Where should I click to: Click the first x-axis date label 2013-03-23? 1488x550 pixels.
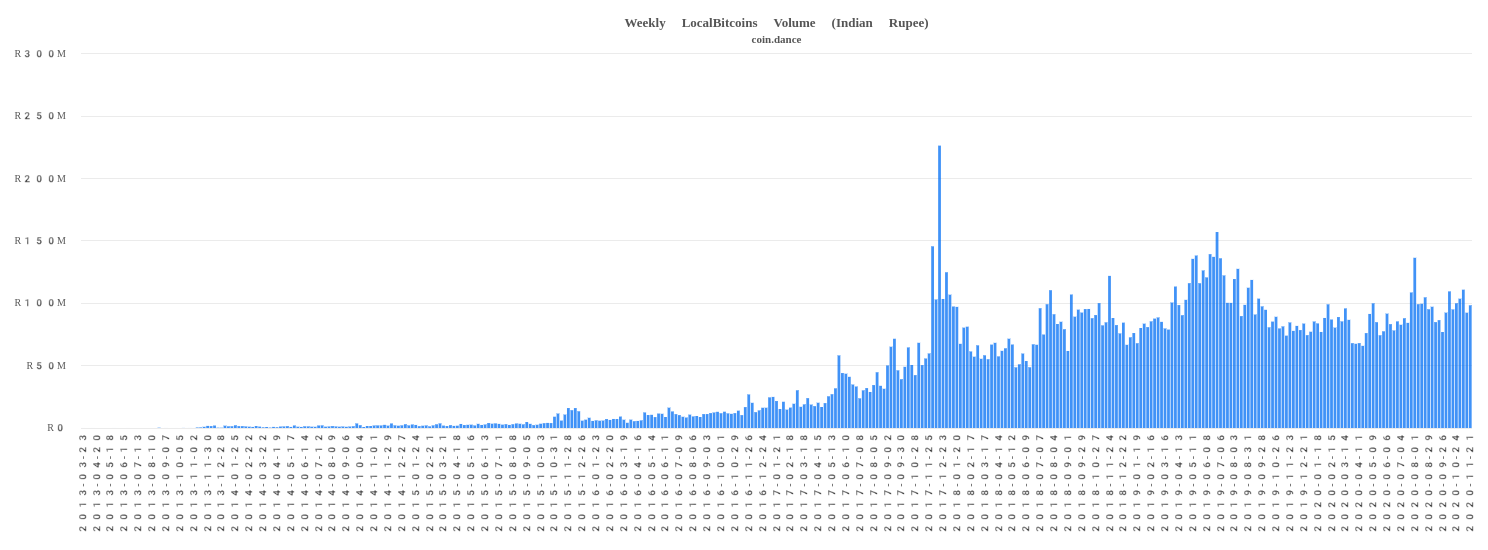(x=83, y=482)
